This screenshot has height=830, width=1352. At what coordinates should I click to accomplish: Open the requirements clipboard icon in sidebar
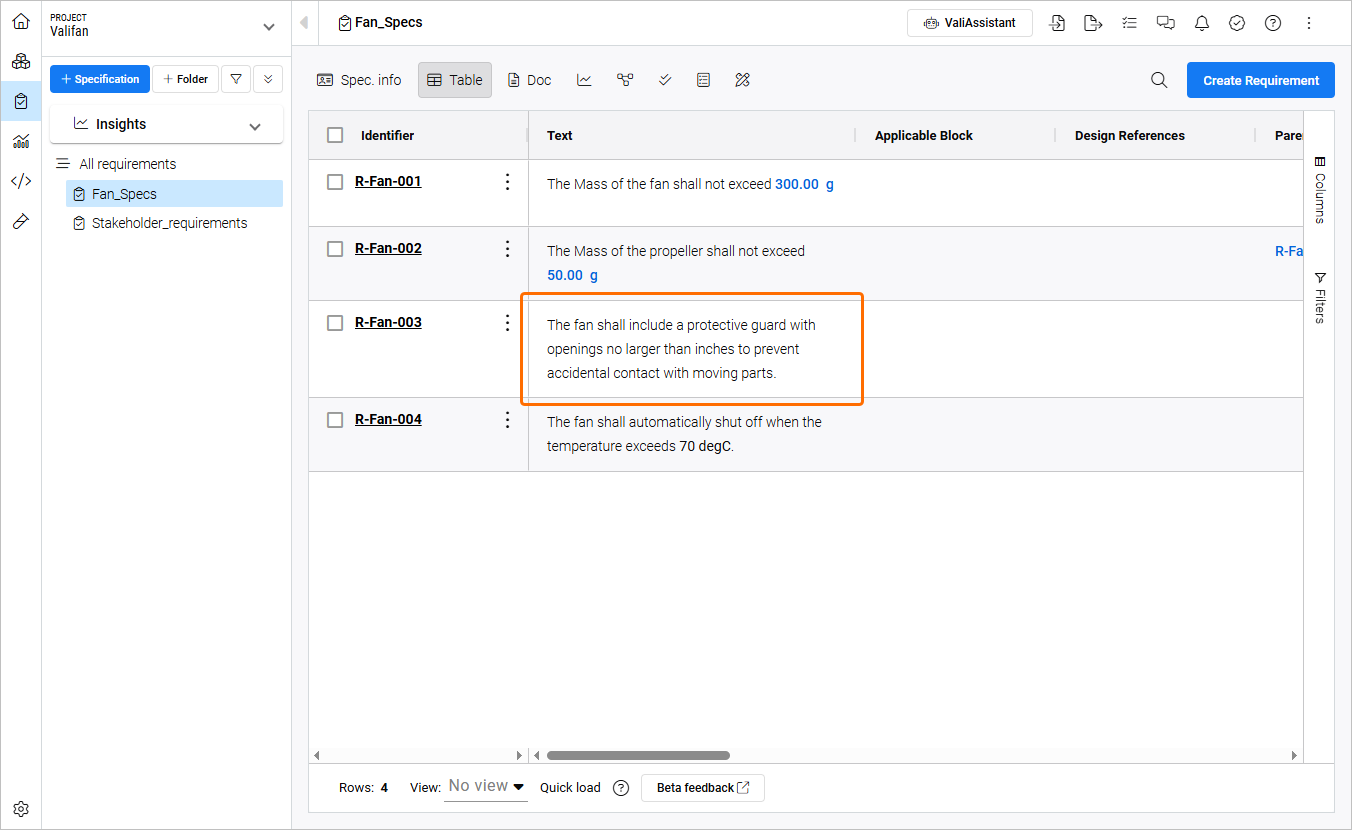point(21,101)
